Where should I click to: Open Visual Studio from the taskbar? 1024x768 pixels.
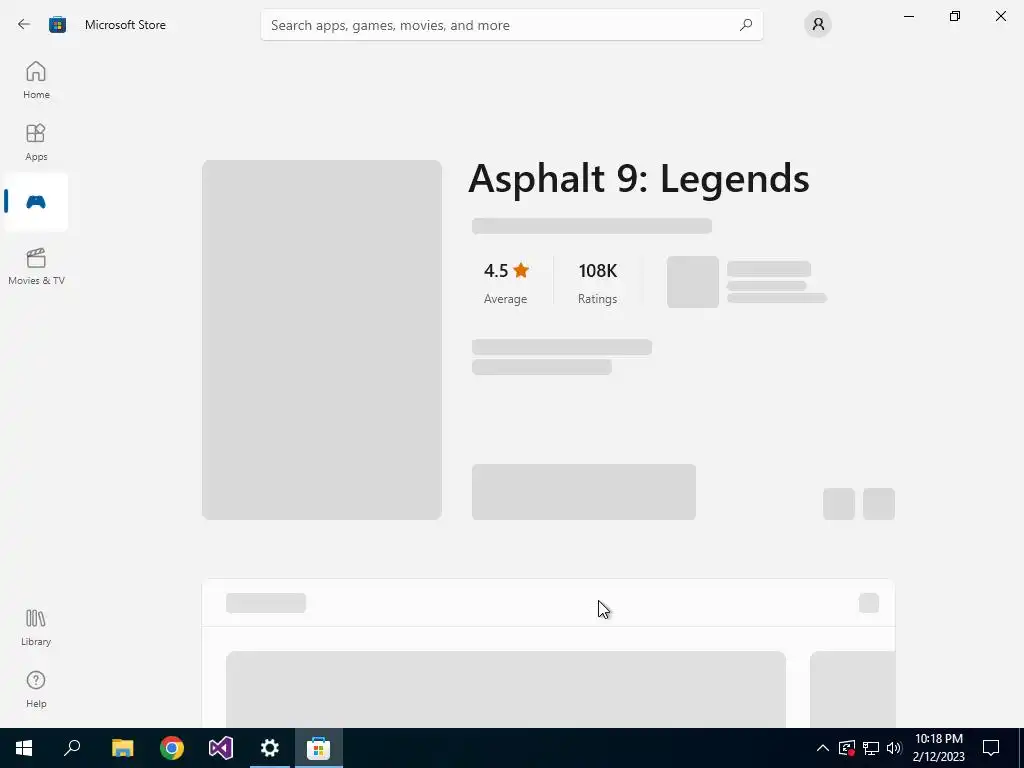(221, 748)
